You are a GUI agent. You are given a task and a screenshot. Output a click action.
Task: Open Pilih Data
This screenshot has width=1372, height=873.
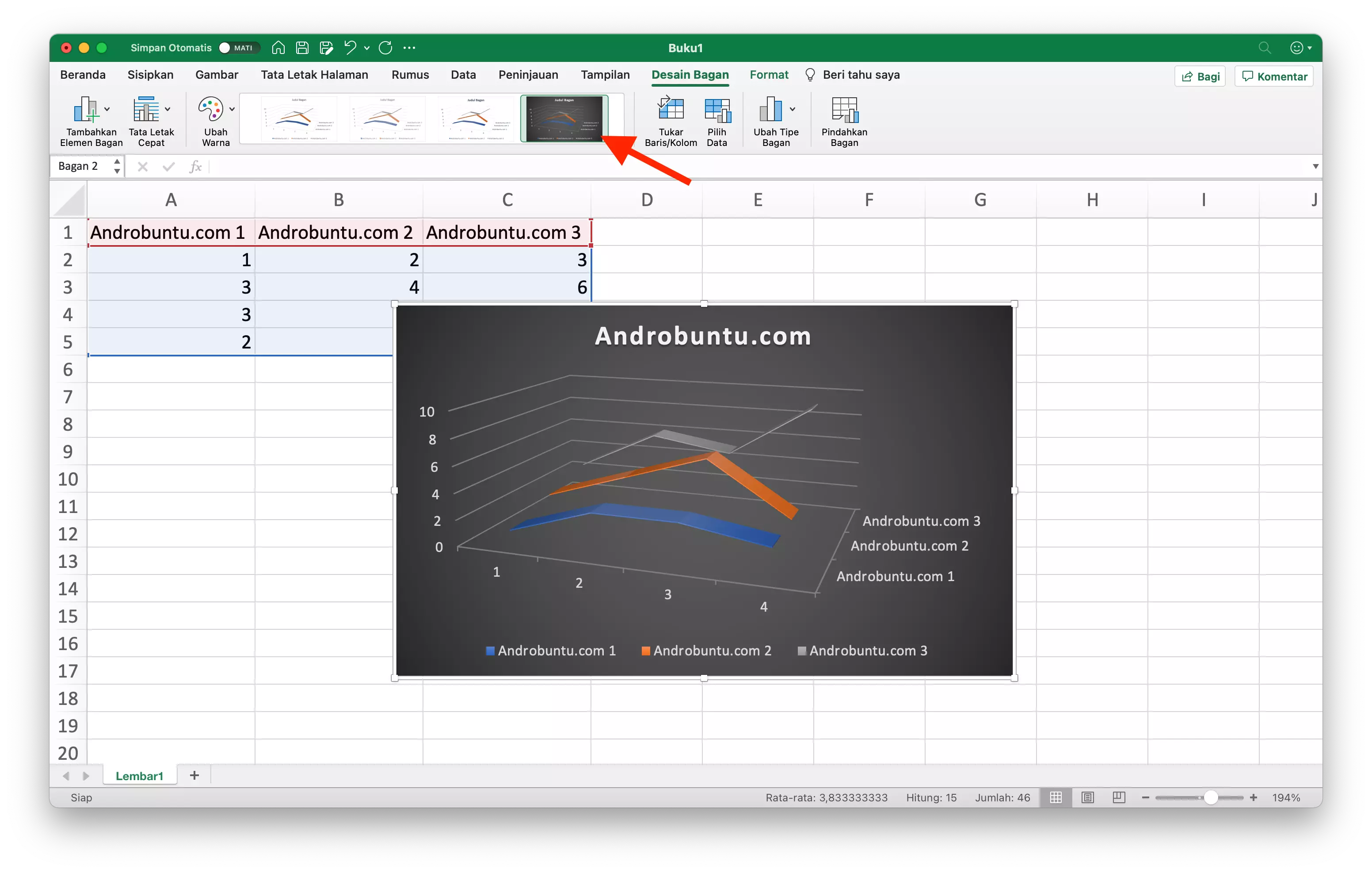click(717, 111)
